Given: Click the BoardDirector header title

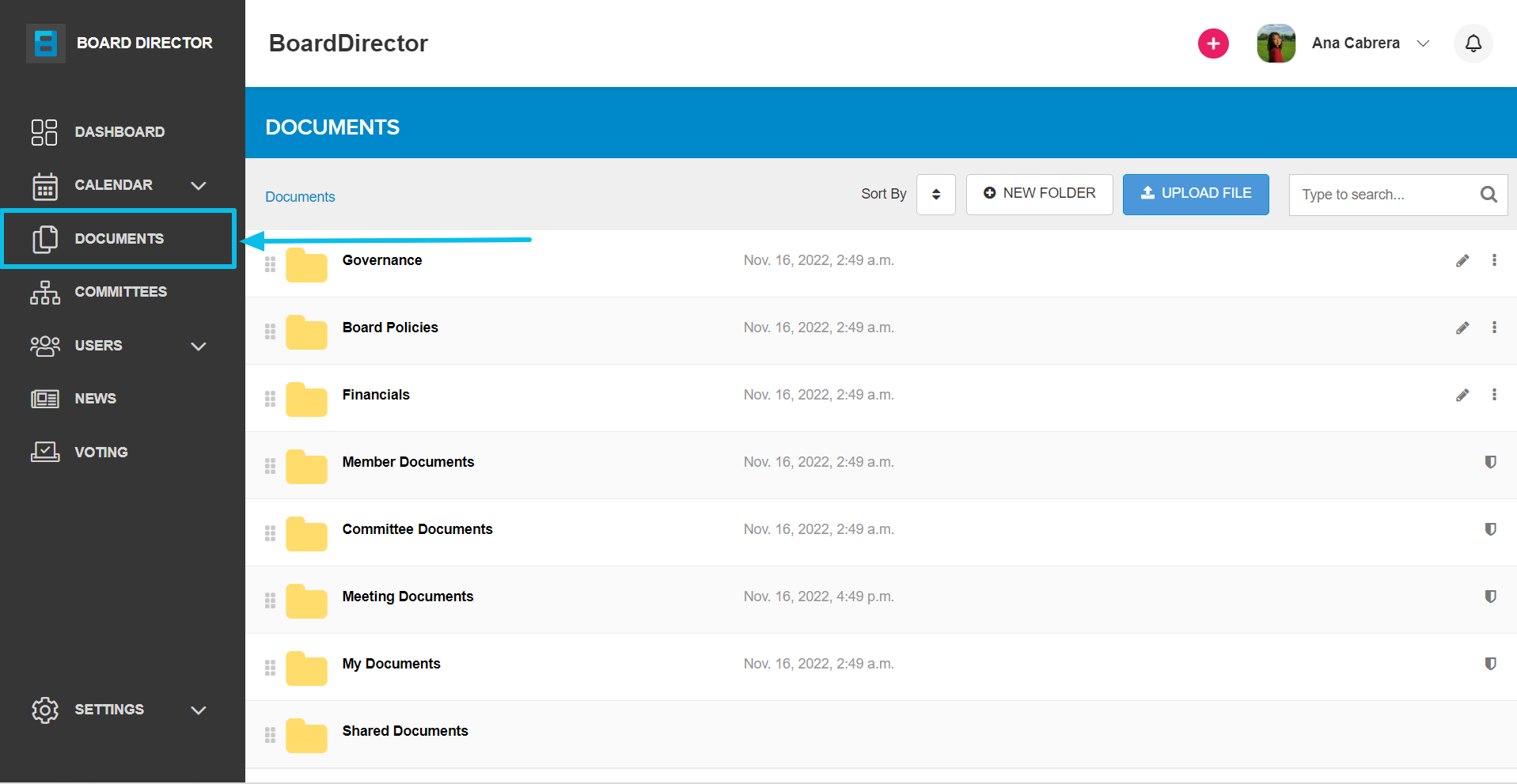Looking at the screenshot, I should tap(348, 44).
